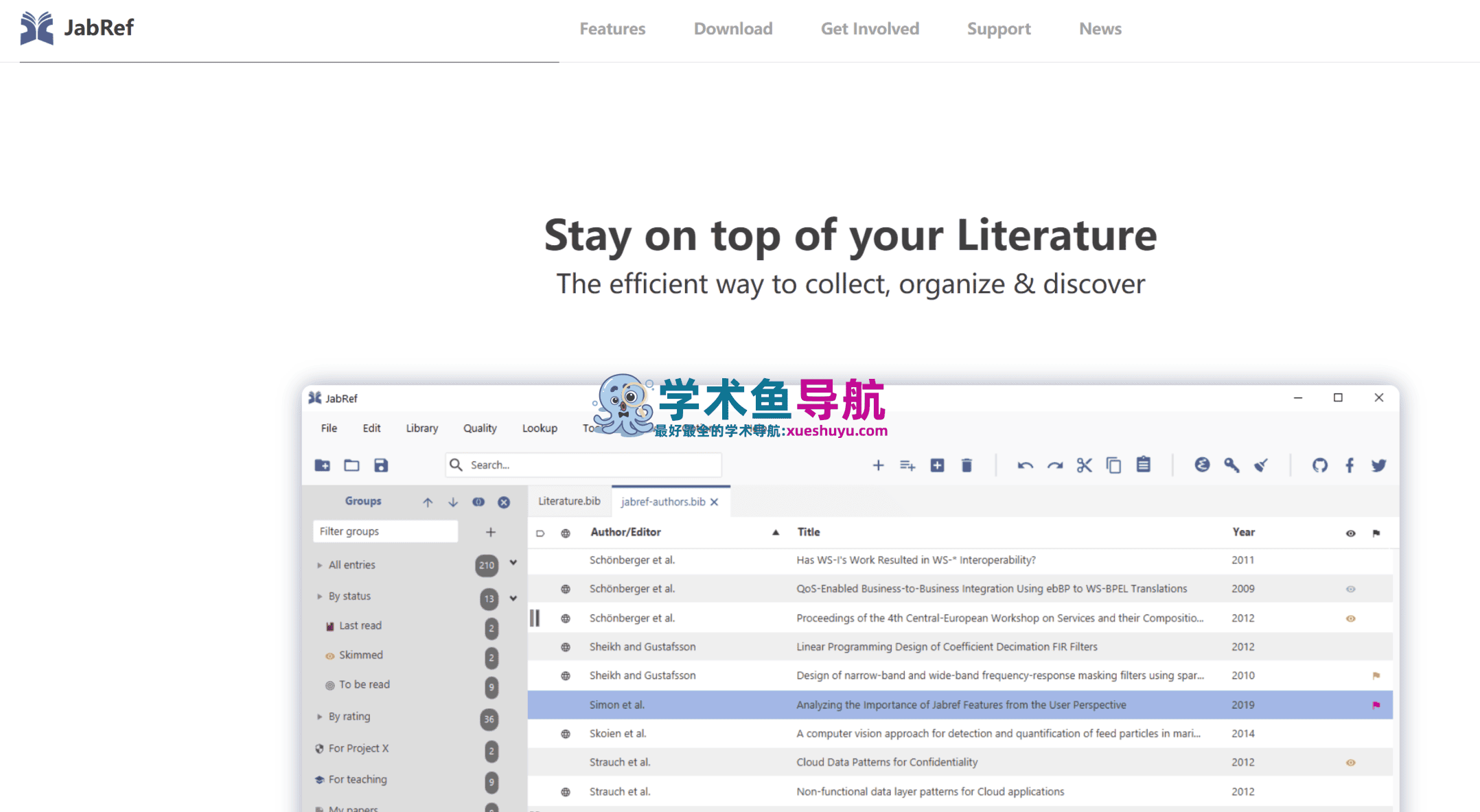The image size is (1480, 812).
Task: Open the Edit menu in JabRef
Action: 371,428
